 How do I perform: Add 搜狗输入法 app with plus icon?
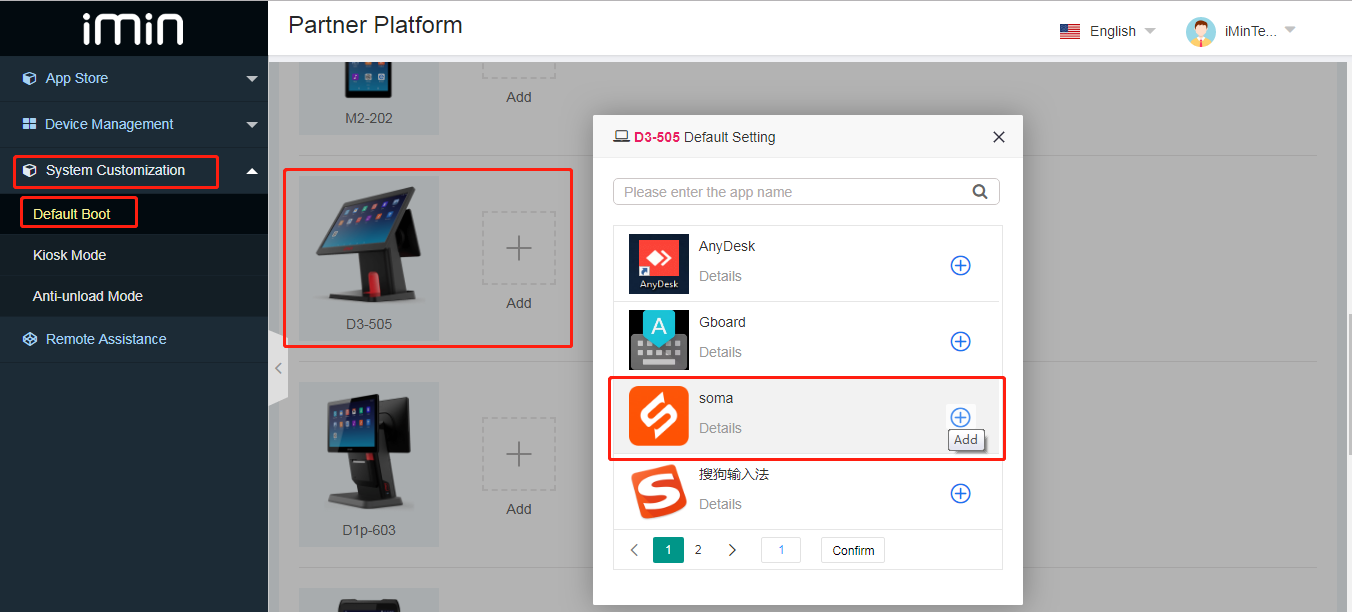960,493
